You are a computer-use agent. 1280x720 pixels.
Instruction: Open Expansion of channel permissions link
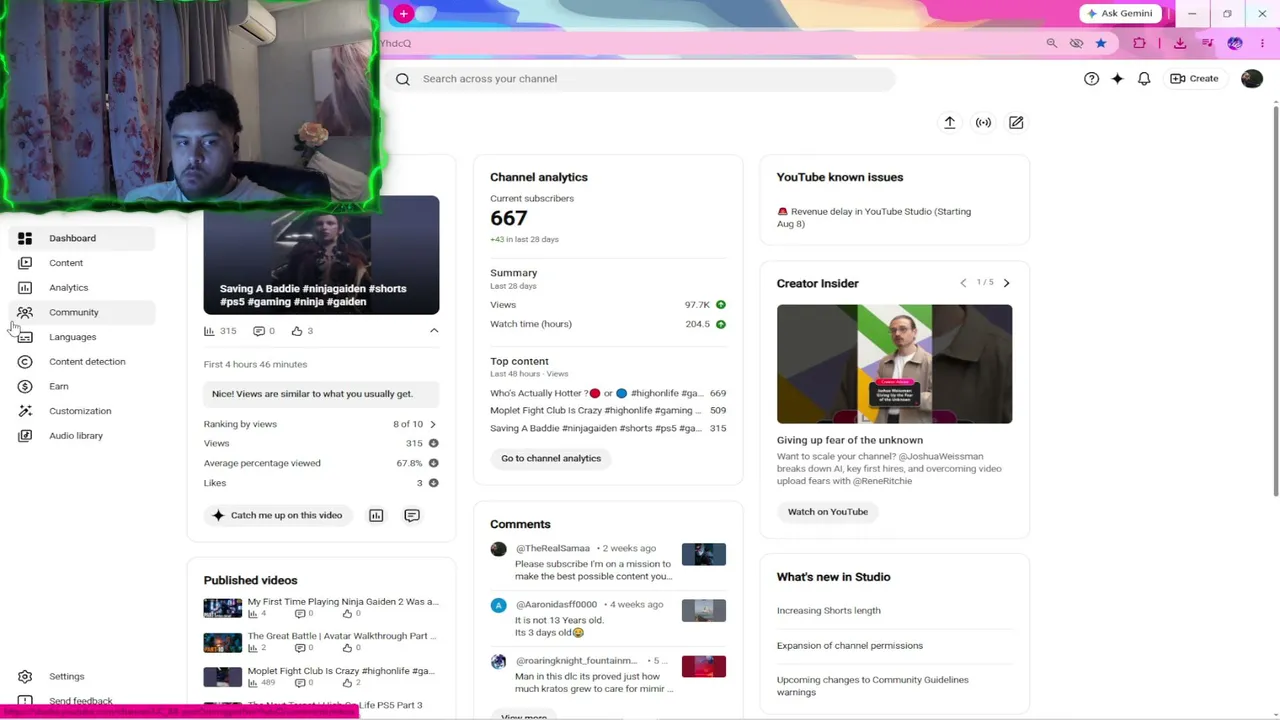point(850,645)
